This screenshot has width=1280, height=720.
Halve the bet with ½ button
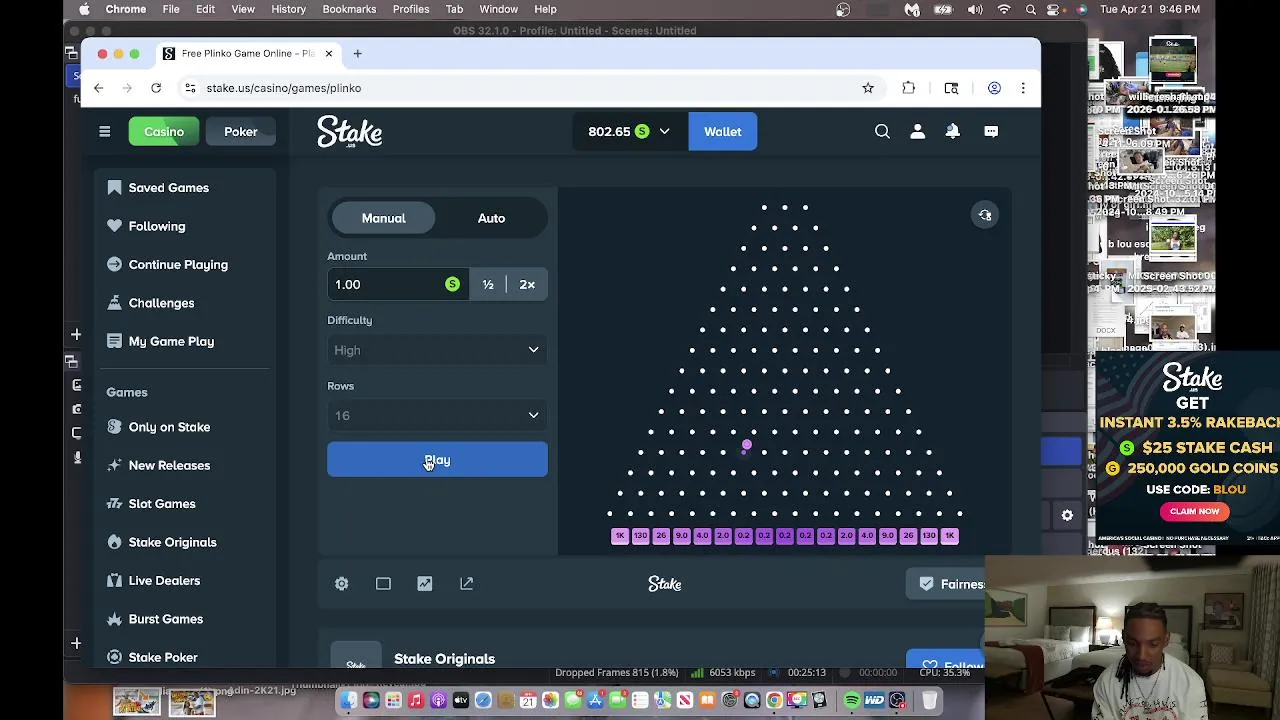click(x=488, y=285)
